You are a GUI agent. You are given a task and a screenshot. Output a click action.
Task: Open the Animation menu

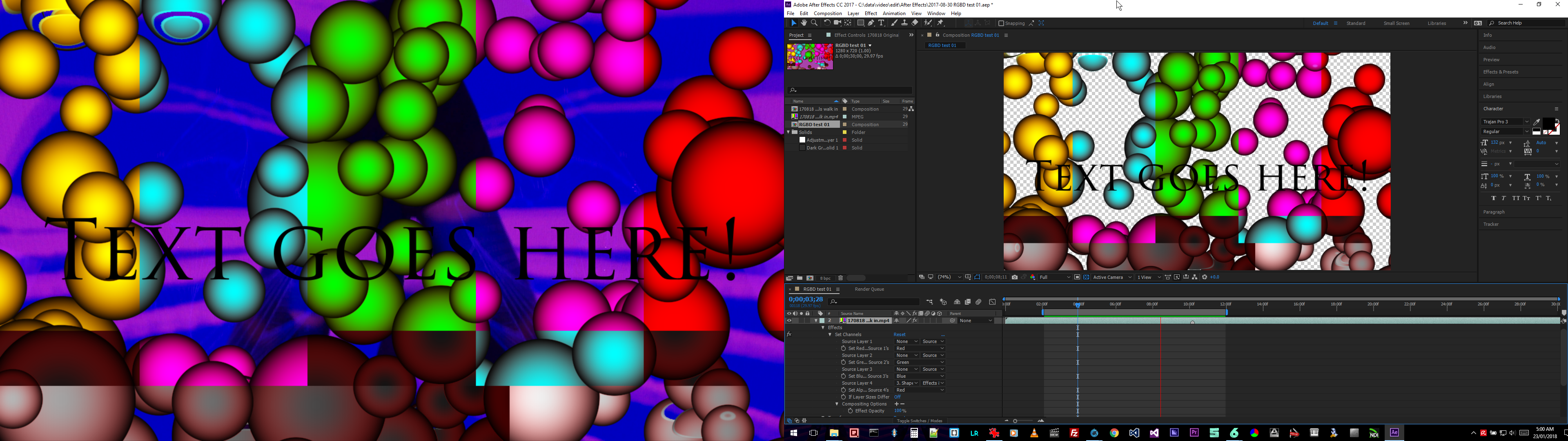893,13
